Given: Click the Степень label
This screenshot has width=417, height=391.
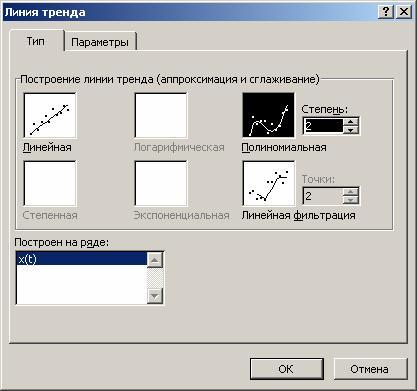Looking at the screenshot, I should [x=324, y=109].
